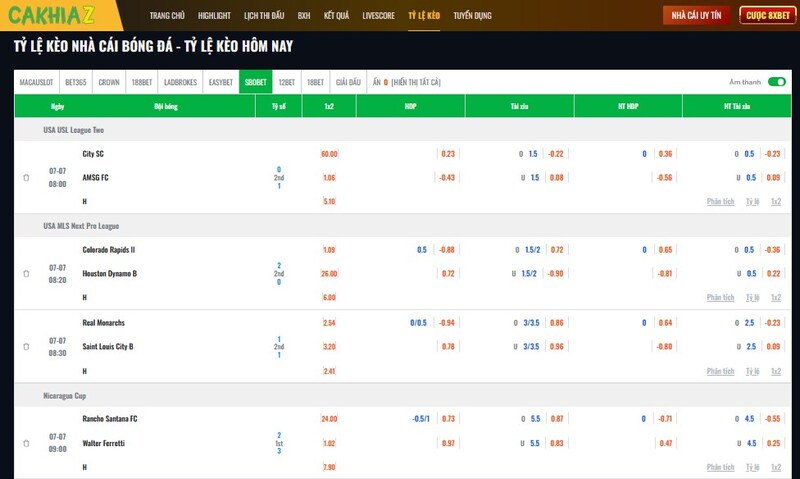Screen dimensions: 800x479
Task: Click pin icon for AMSG FC match
Action: [26, 178]
